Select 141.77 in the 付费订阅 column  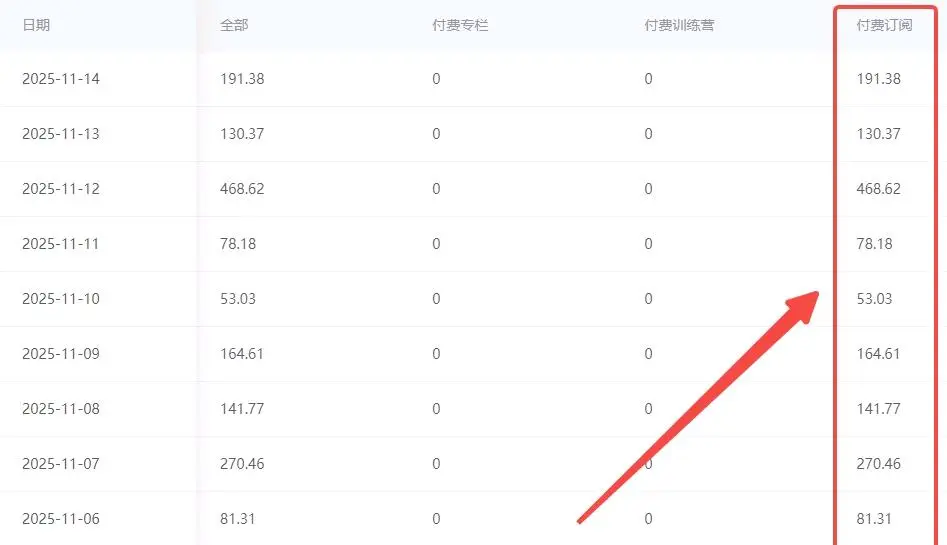point(879,409)
